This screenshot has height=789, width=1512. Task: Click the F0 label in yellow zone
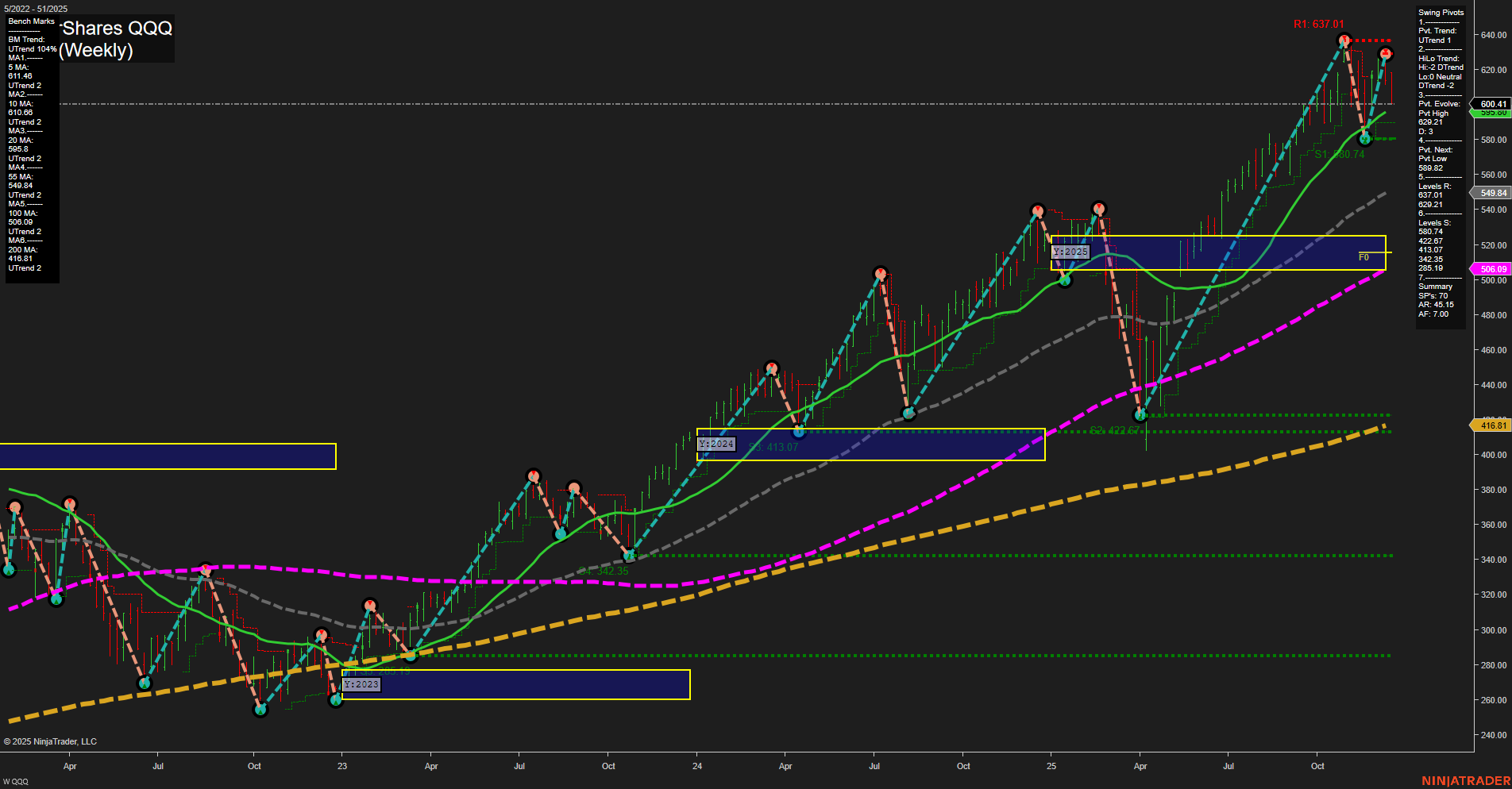[x=1363, y=257]
